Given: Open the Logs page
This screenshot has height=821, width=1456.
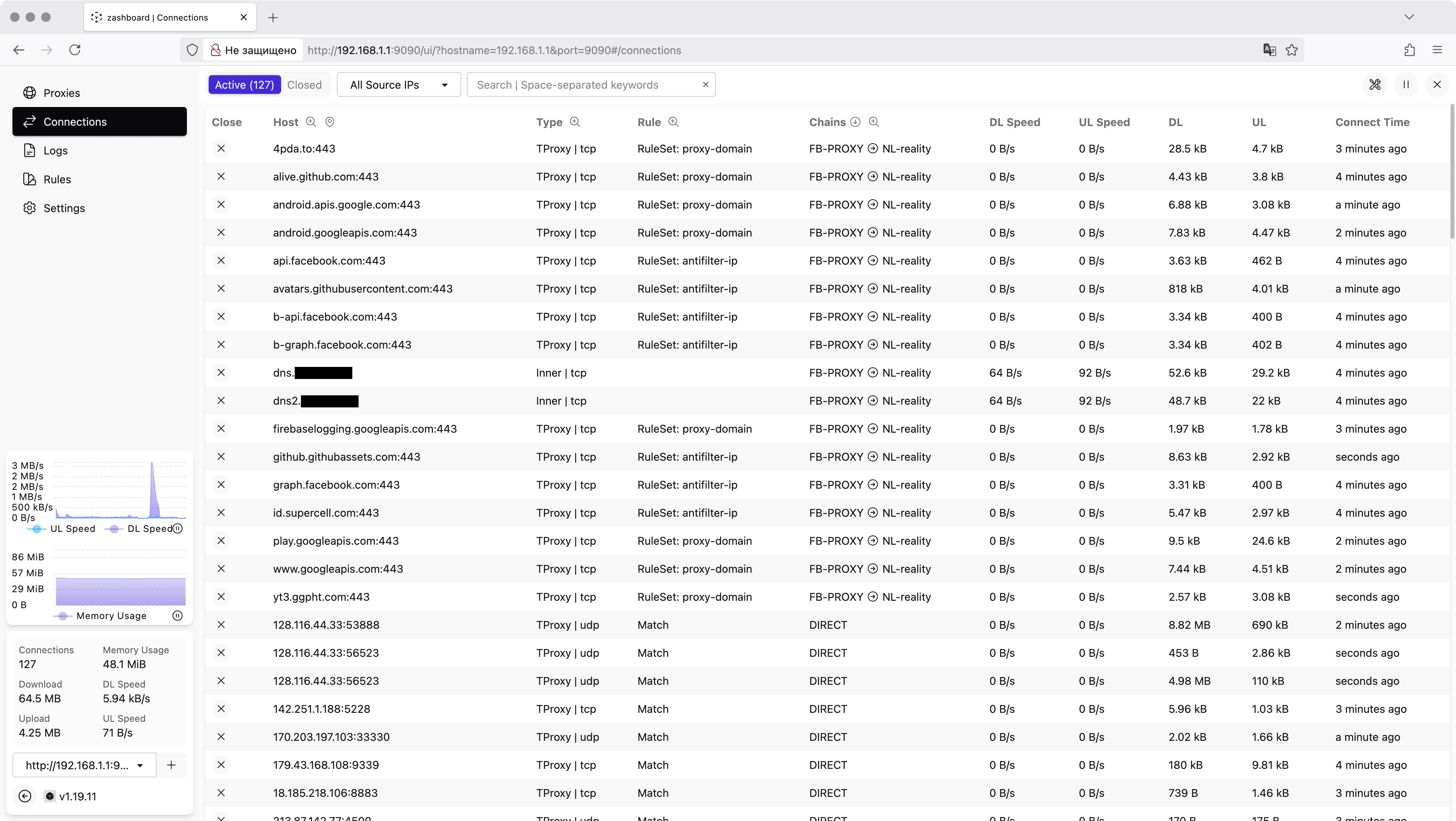Looking at the screenshot, I should pos(55,150).
